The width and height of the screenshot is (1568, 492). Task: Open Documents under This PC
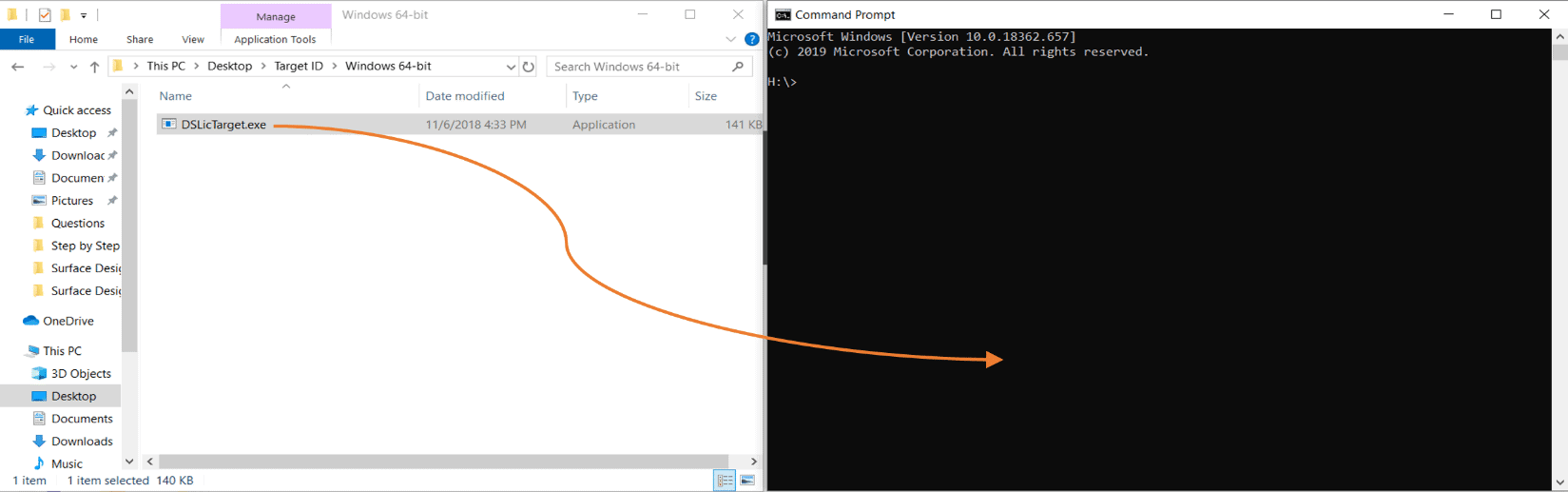coord(82,419)
